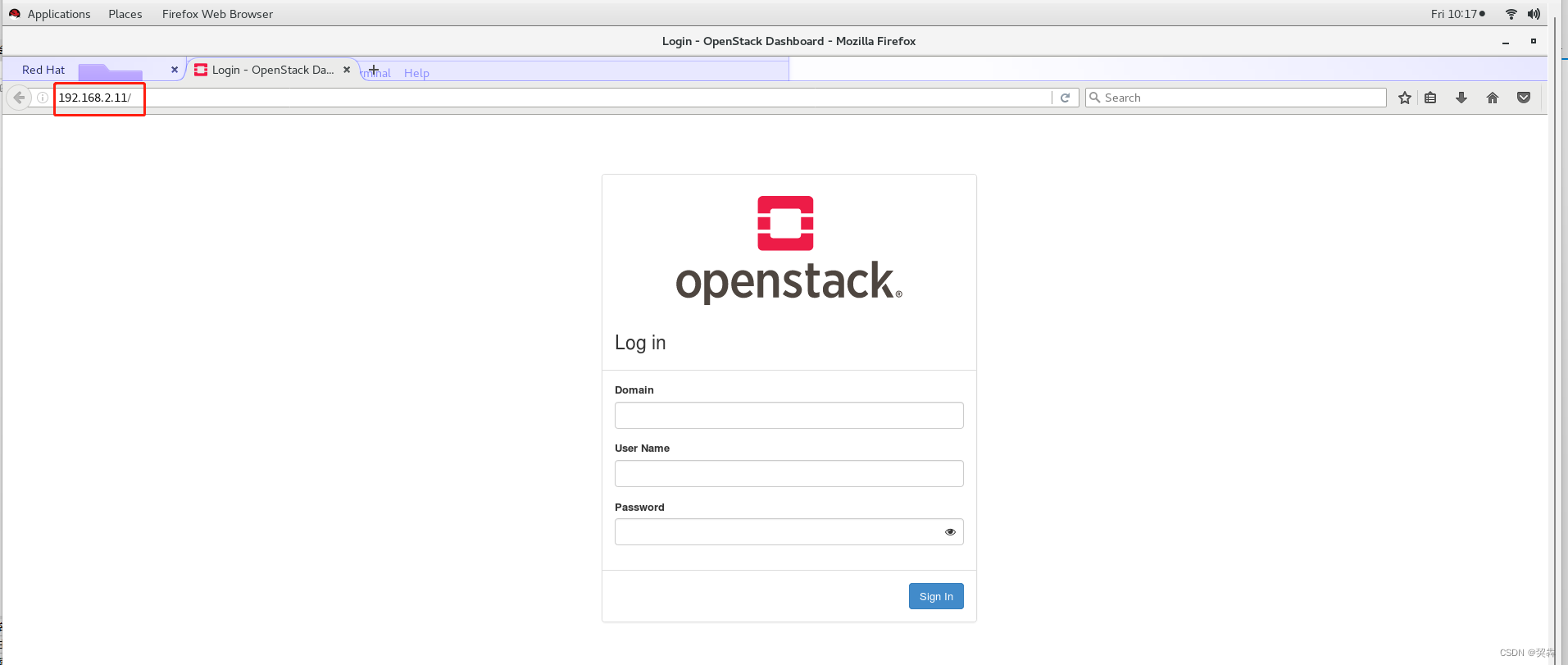The height and width of the screenshot is (665, 1568).
Task: Close the Red Hat tab
Action: 175,70
